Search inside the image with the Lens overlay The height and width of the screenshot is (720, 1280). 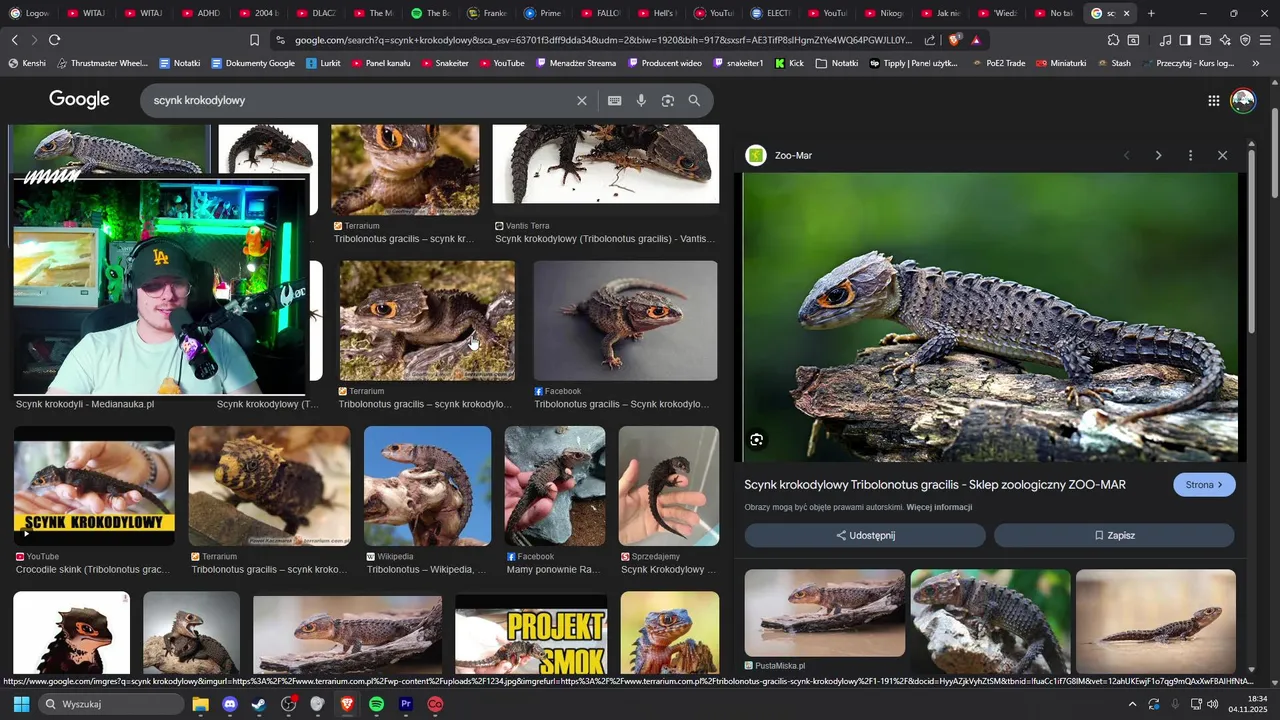[757, 440]
